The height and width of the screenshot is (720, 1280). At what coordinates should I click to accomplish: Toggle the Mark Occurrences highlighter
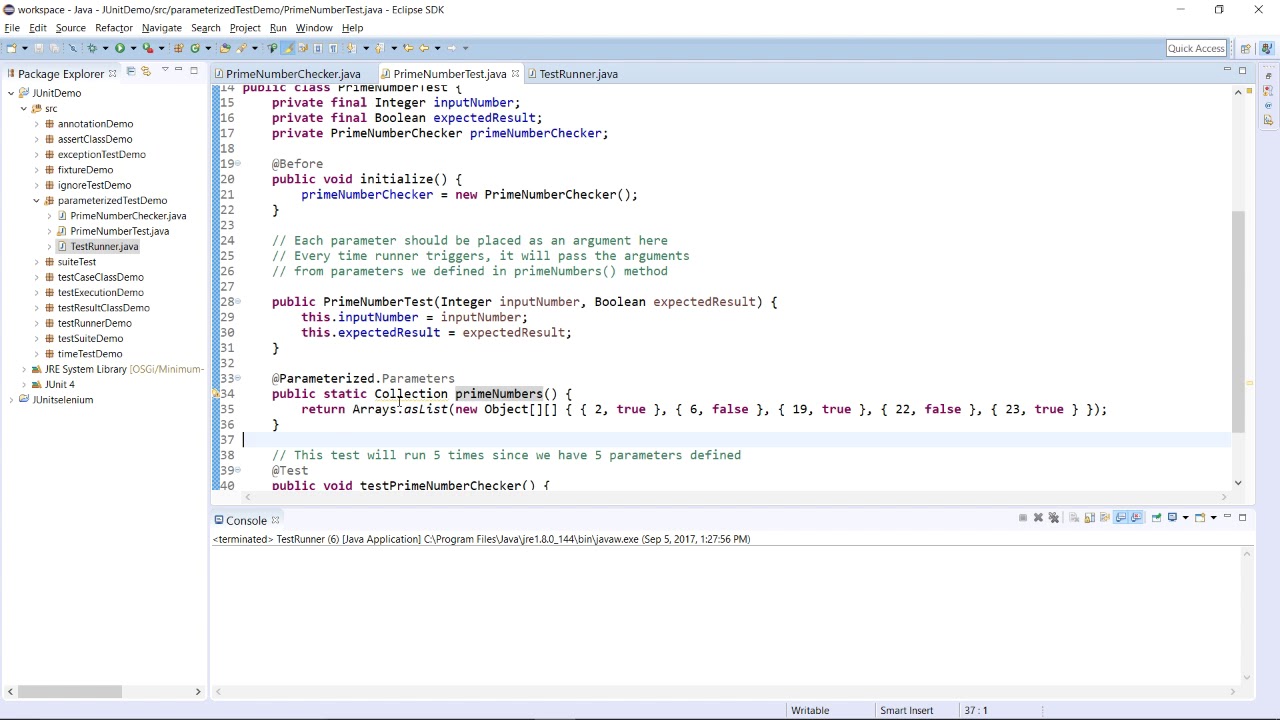[x=289, y=47]
